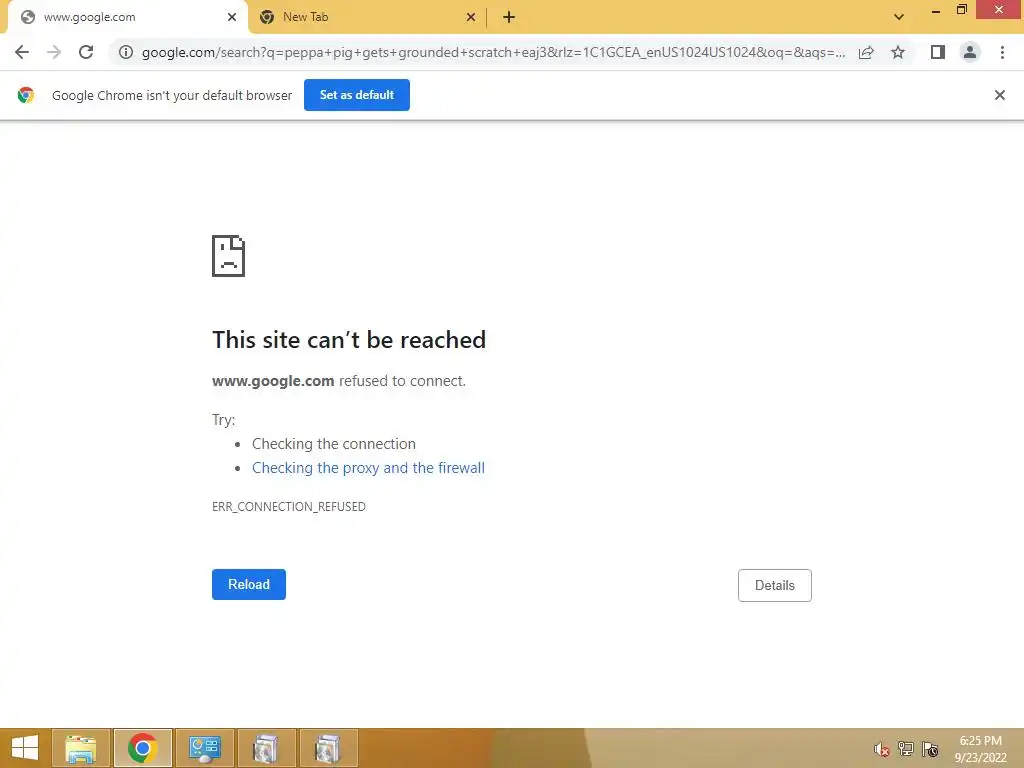Click the sad page error icon

point(229,256)
